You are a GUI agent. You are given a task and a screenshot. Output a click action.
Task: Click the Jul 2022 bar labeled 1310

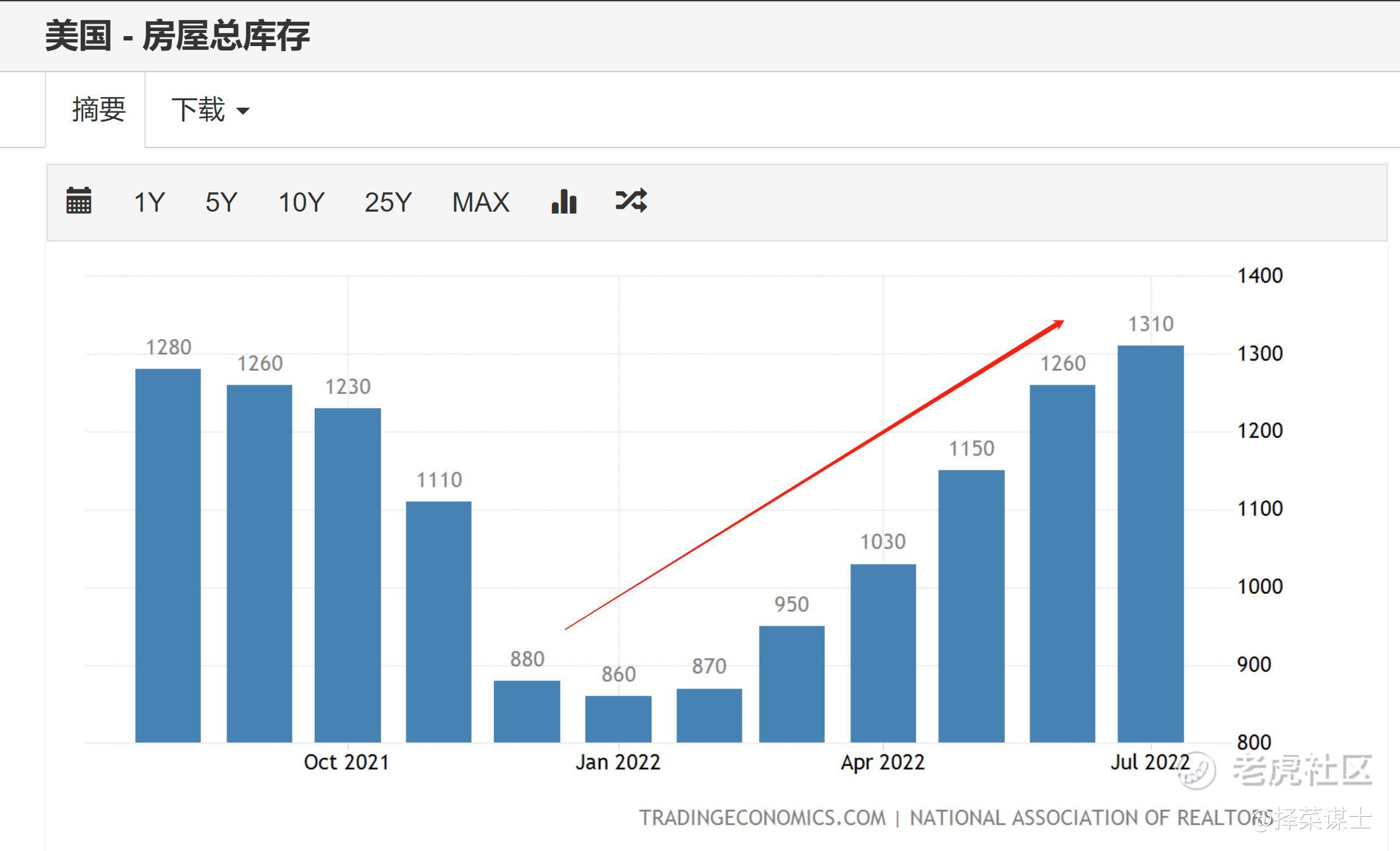[1150, 543]
